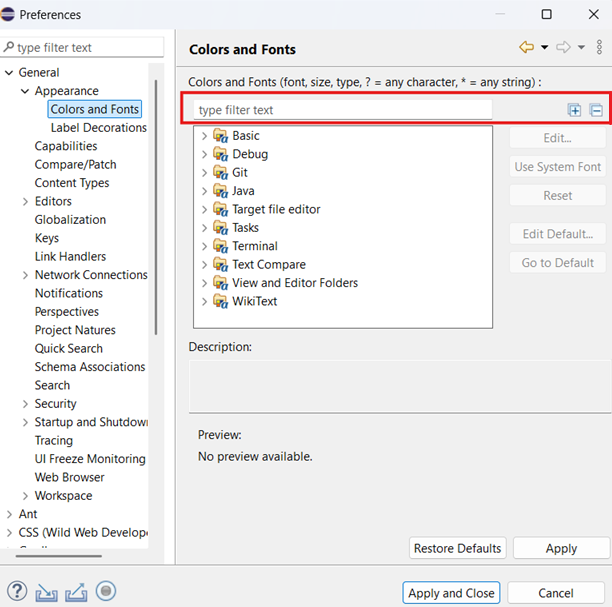Click the Go to Default button

pyautogui.click(x=557, y=263)
